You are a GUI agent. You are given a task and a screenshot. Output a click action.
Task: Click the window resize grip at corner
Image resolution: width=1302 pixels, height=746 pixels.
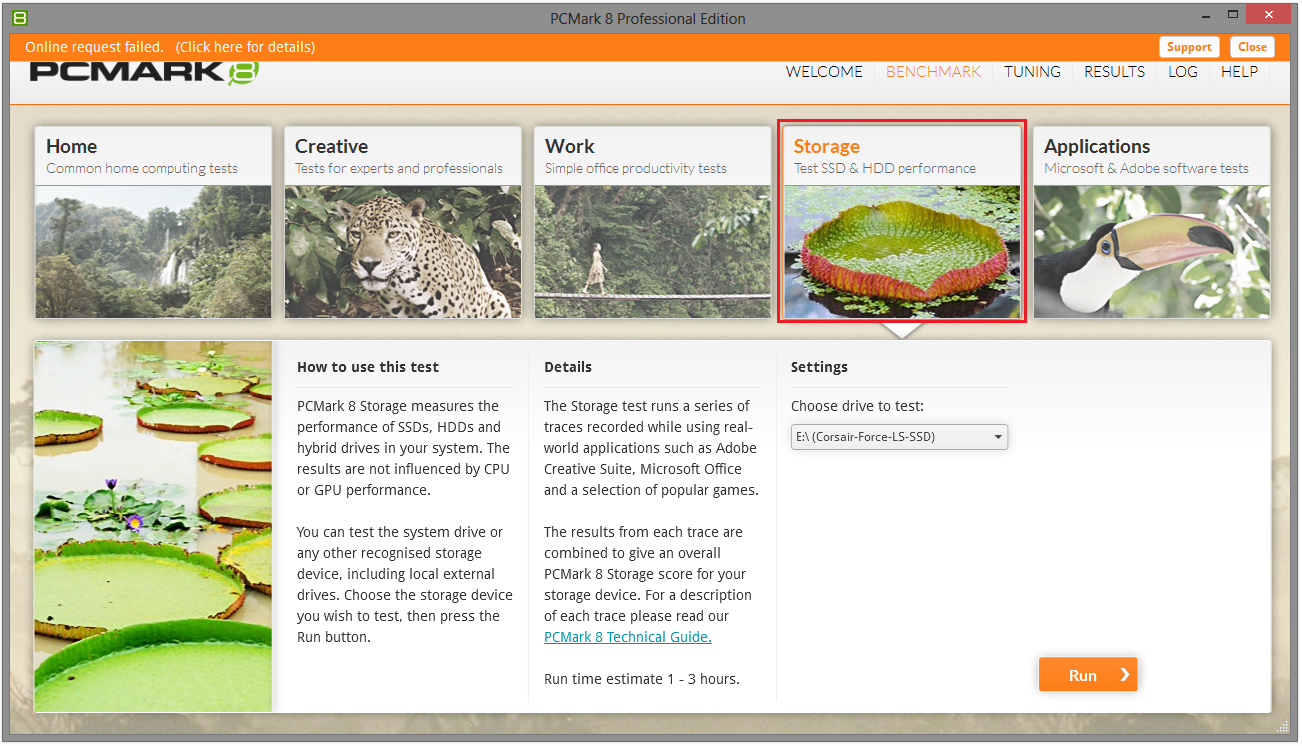coord(1282,726)
